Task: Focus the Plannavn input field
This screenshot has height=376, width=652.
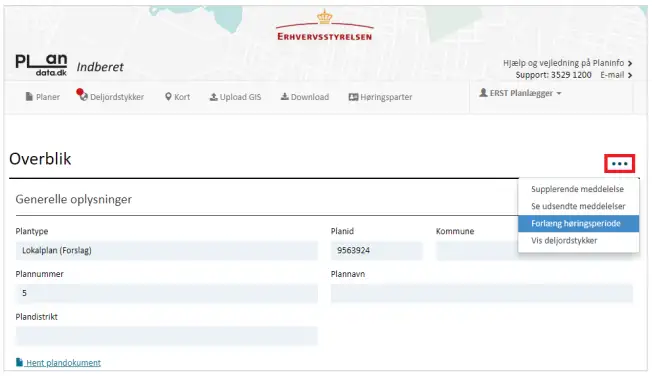Action: [x=482, y=293]
